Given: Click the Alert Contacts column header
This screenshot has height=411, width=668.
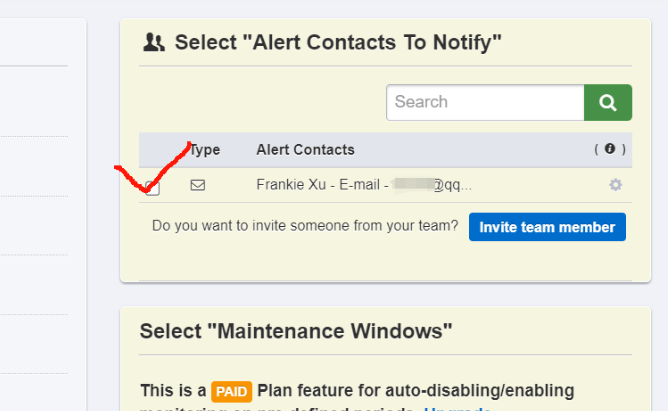Looking at the screenshot, I should [x=305, y=150].
